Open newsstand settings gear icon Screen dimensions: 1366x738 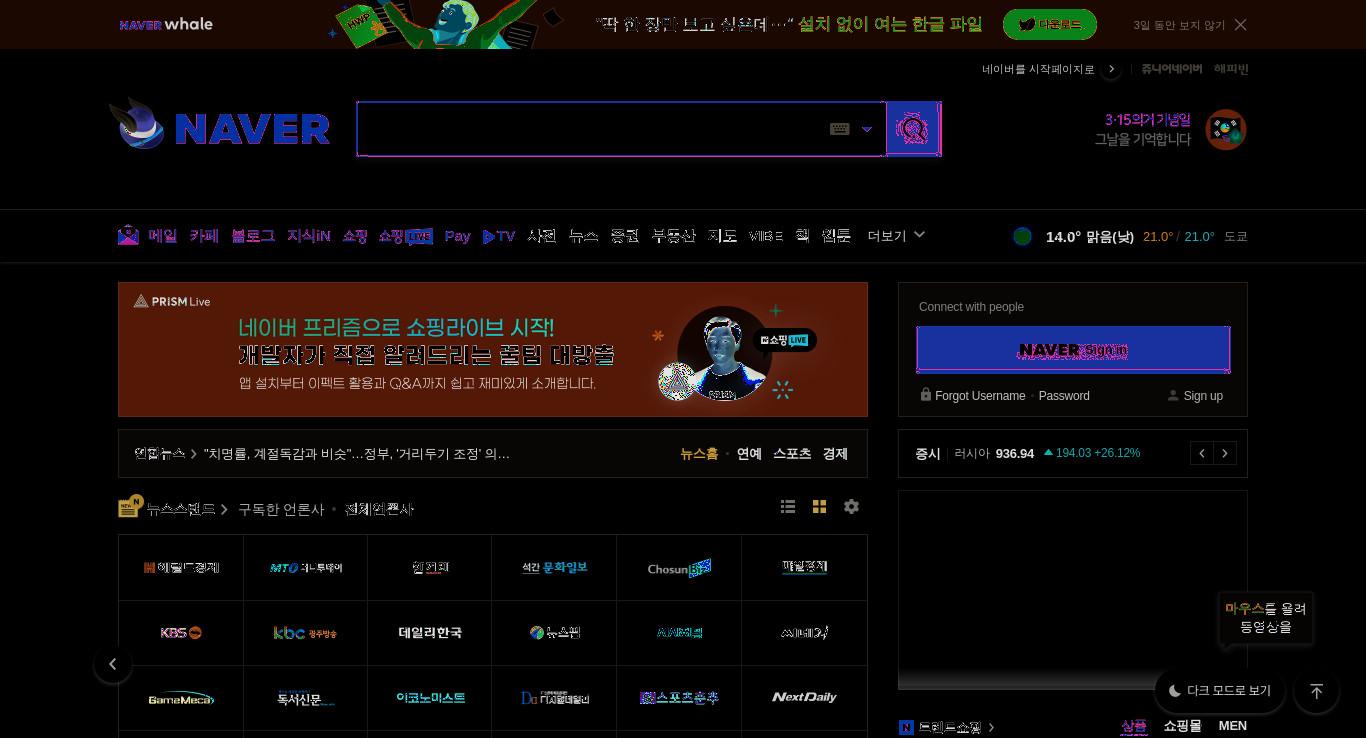point(851,507)
